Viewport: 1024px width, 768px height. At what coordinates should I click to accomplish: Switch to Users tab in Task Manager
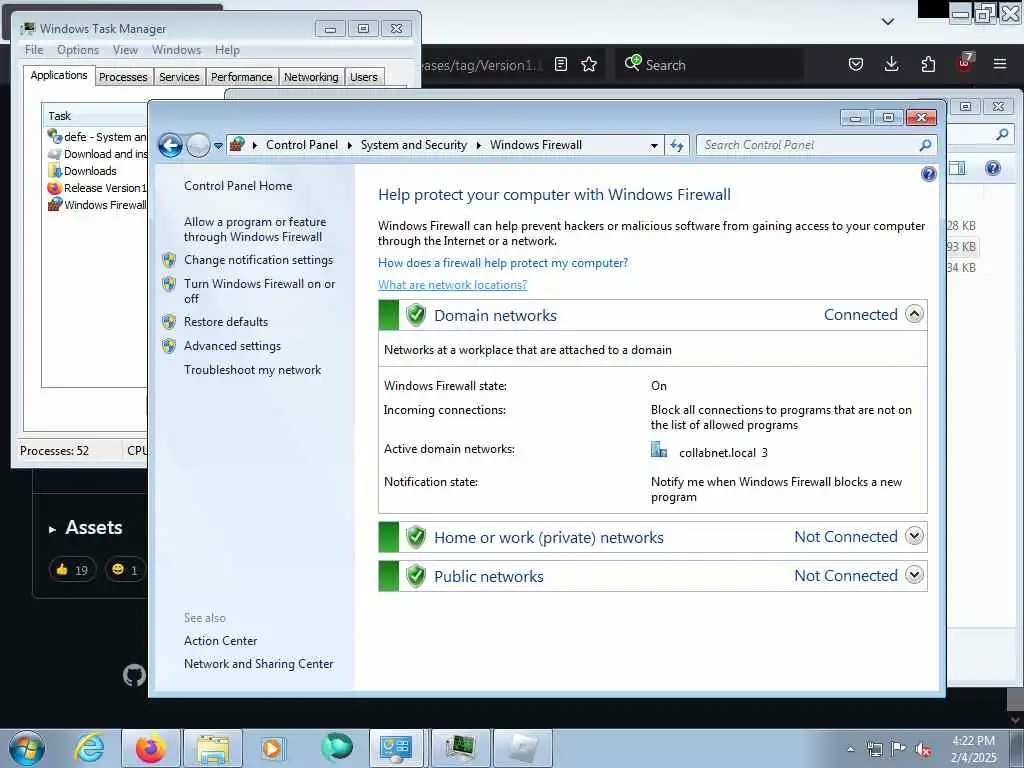[x=364, y=77]
